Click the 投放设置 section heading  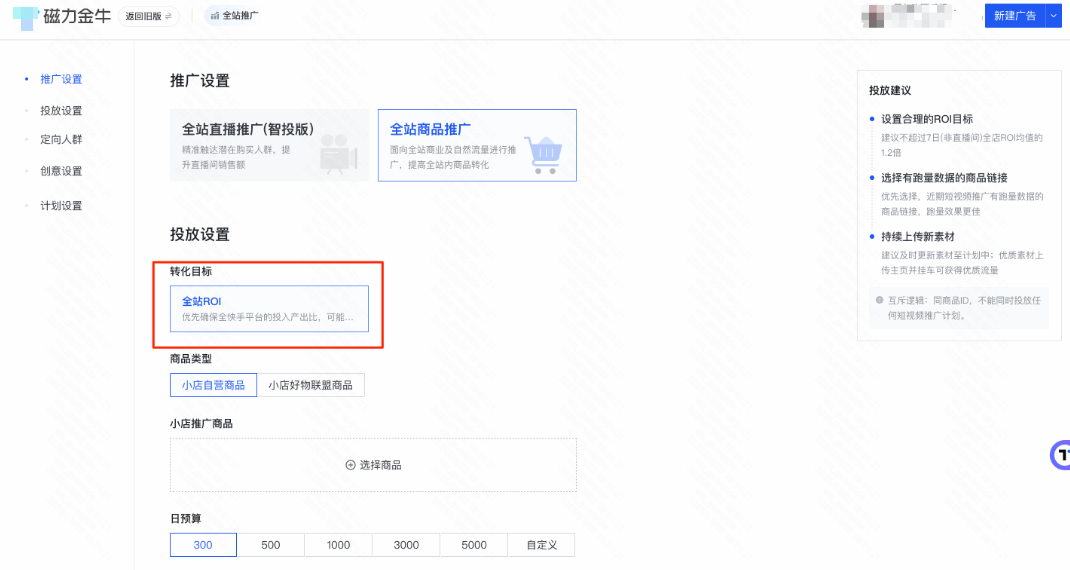tap(200, 234)
